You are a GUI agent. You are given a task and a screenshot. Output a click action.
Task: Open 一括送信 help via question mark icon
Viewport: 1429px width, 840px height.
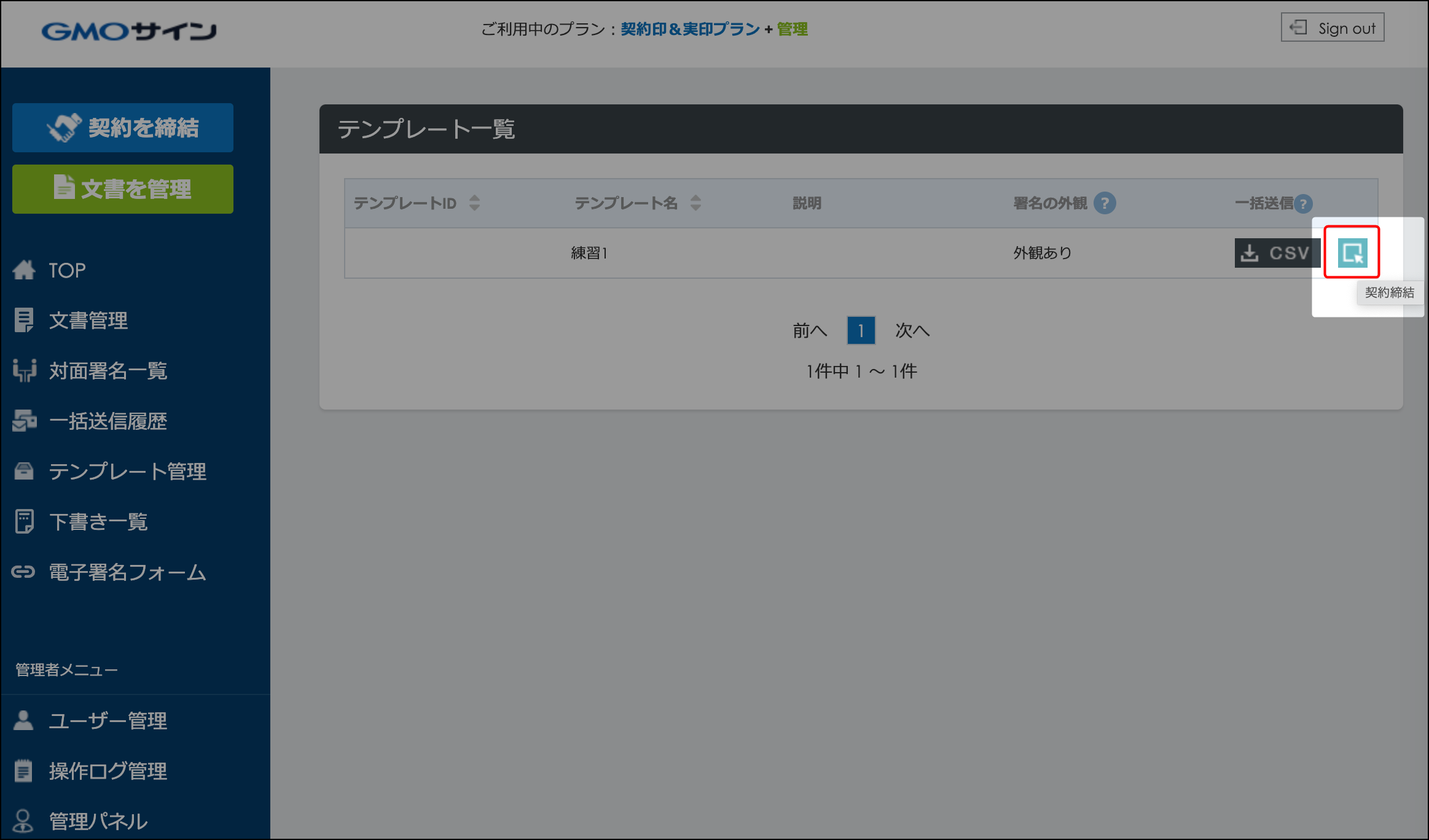pos(1302,203)
